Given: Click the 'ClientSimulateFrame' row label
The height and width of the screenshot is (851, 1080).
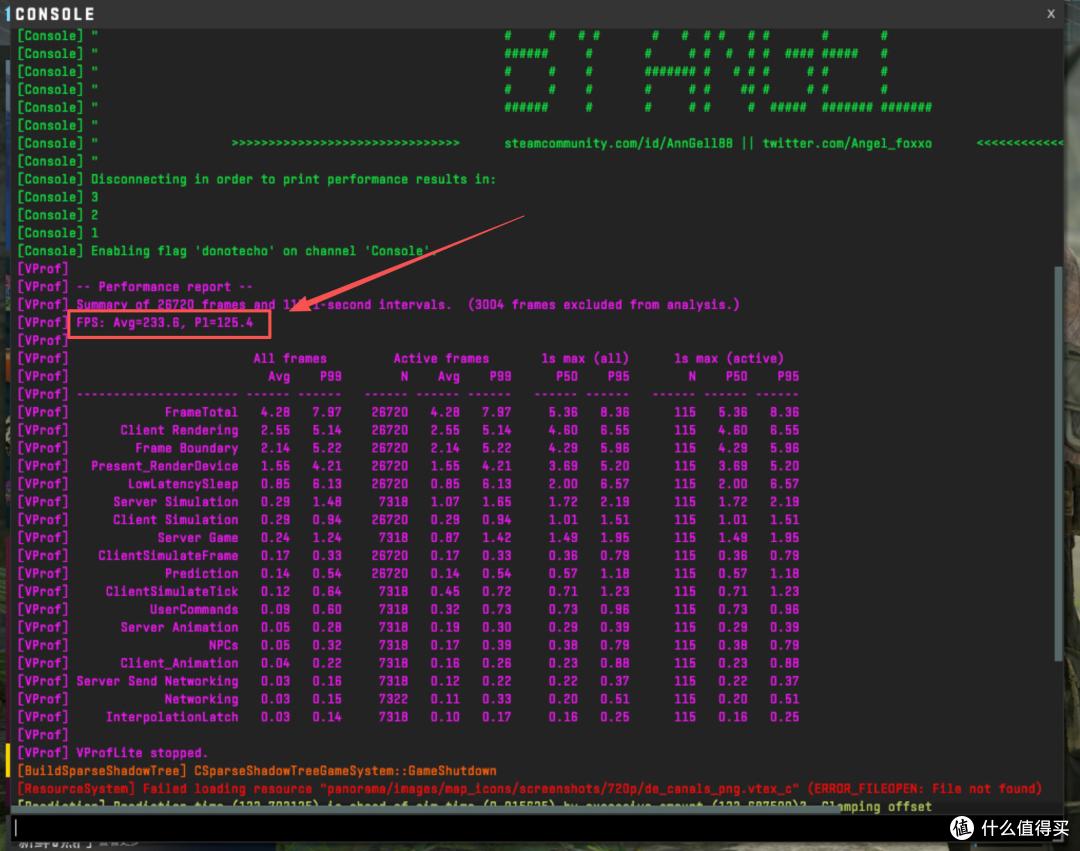Looking at the screenshot, I should tap(168, 555).
